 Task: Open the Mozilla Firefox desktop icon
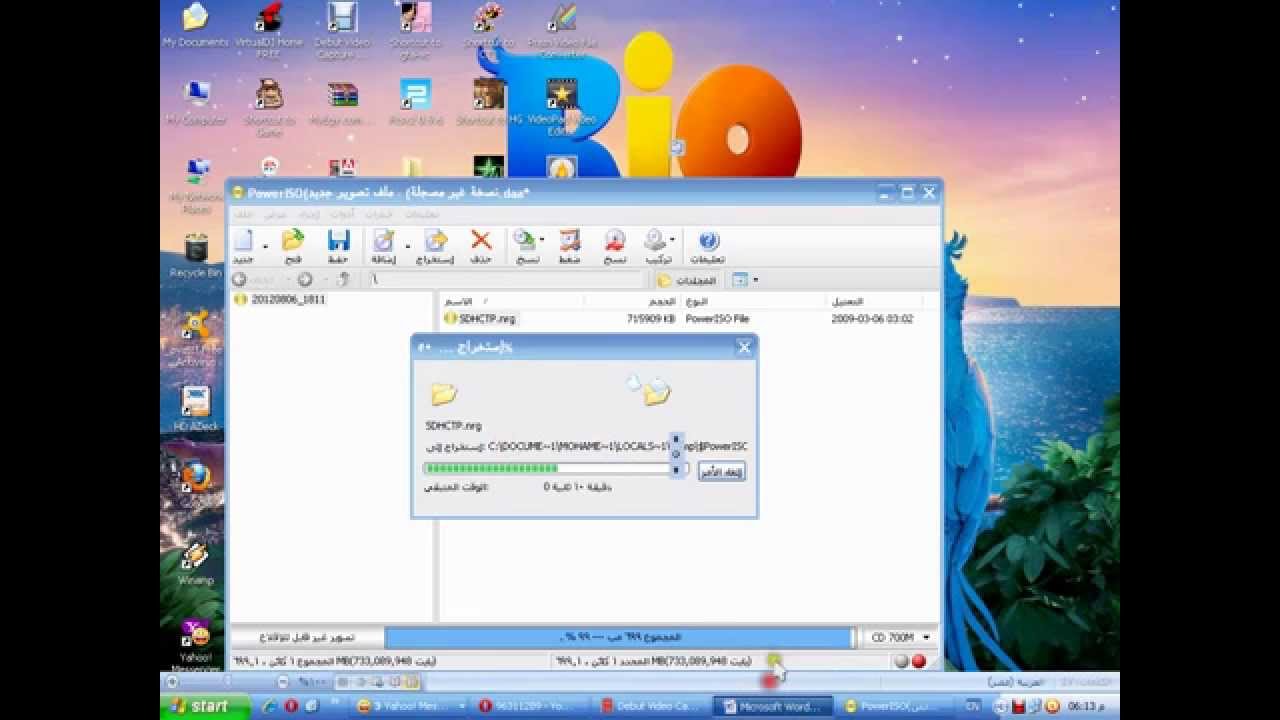[x=196, y=477]
